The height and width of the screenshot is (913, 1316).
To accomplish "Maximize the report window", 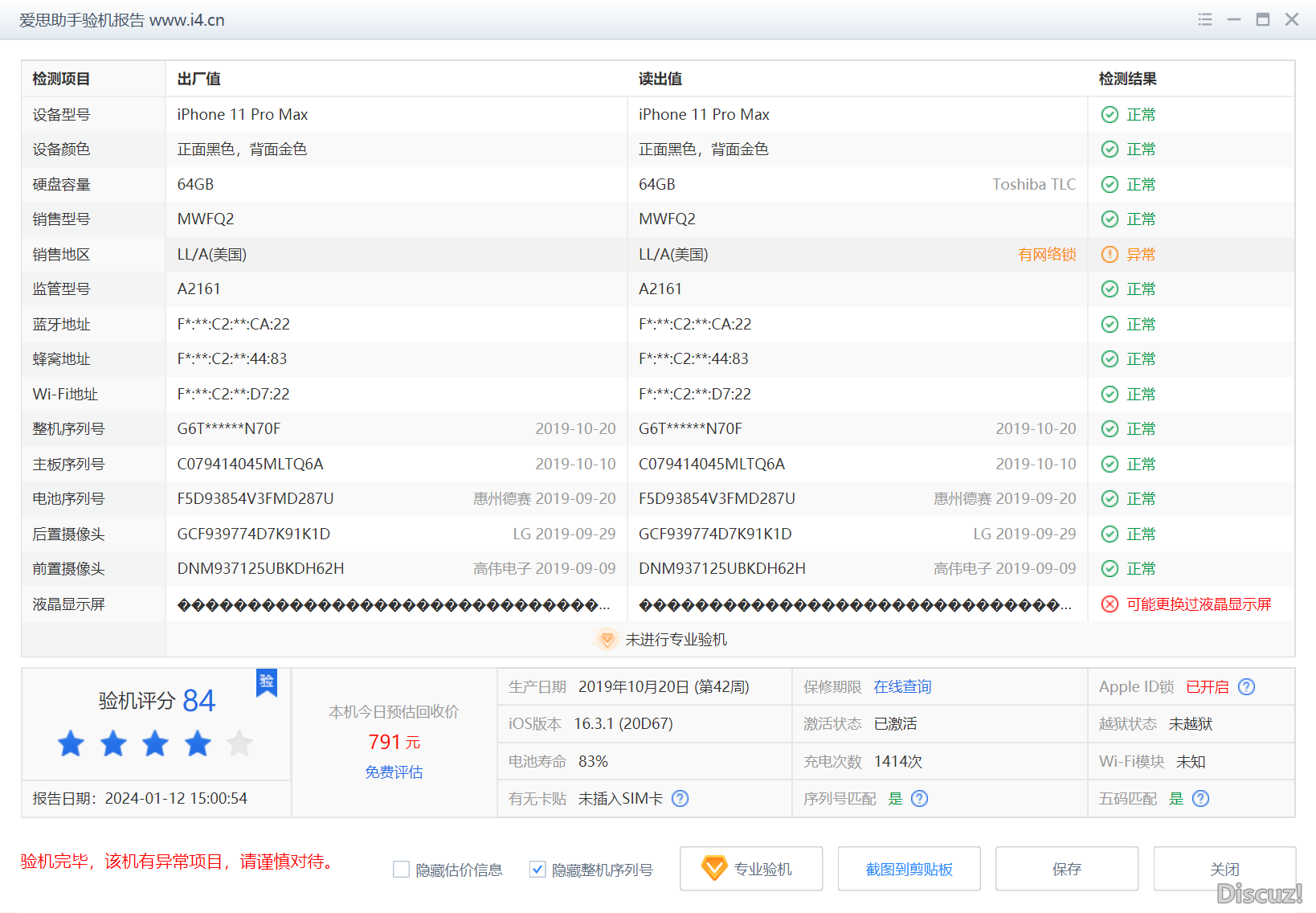I will pos(1263,19).
